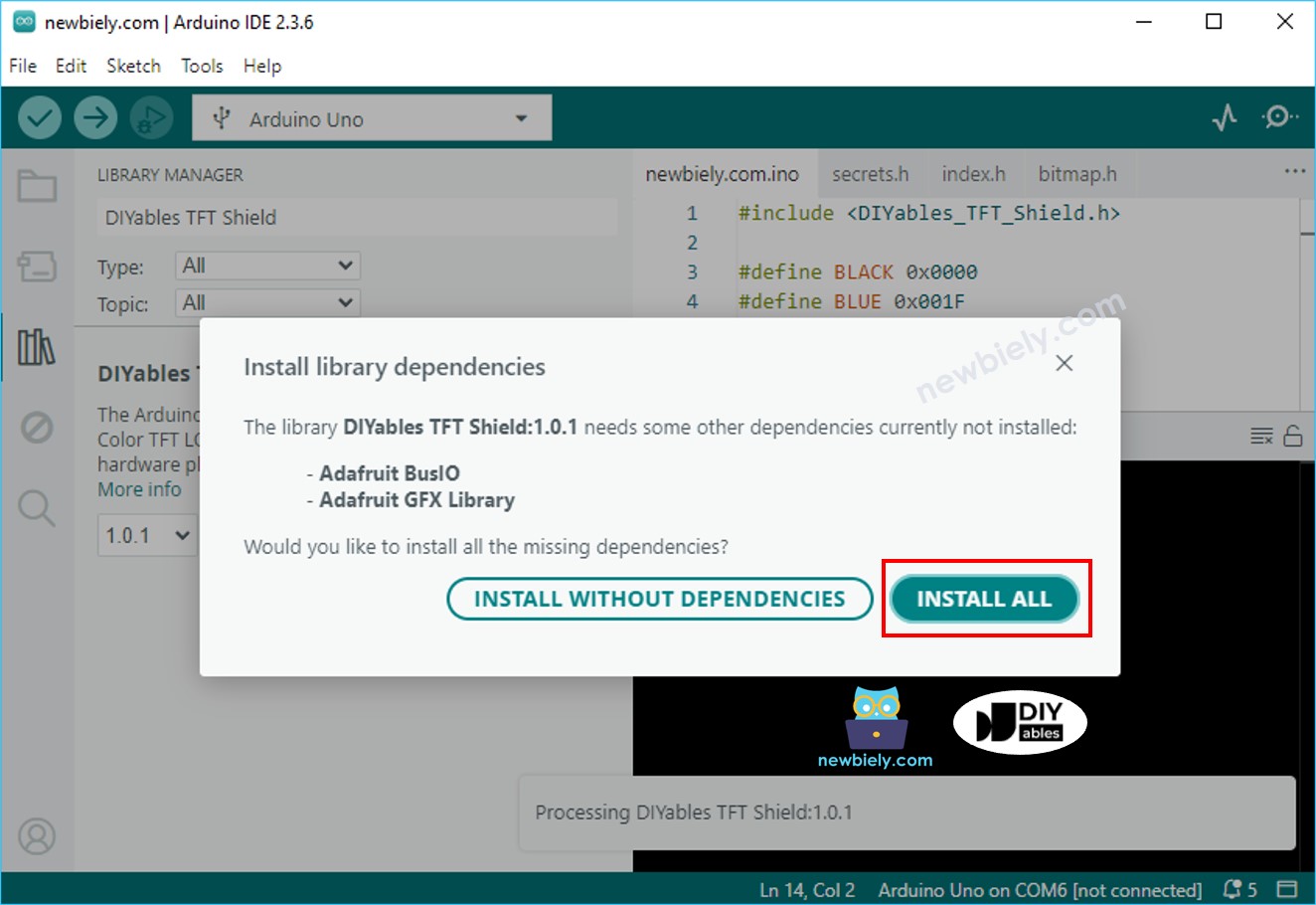1316x905 pixels.
Task: Click the Verify sketch checkmark icon
Action: [x=40, y=116]
